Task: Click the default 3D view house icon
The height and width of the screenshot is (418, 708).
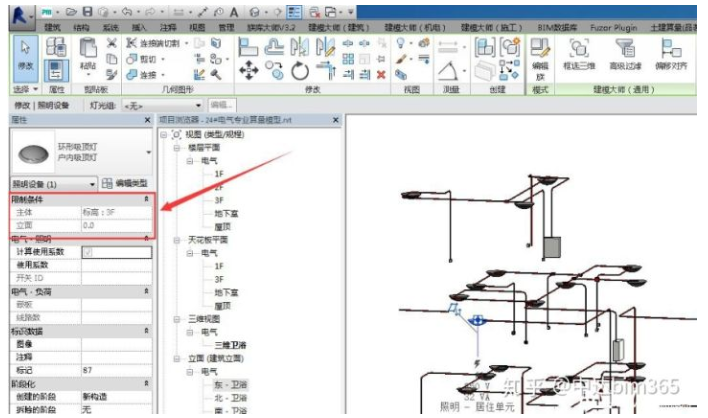Action: 254,12
